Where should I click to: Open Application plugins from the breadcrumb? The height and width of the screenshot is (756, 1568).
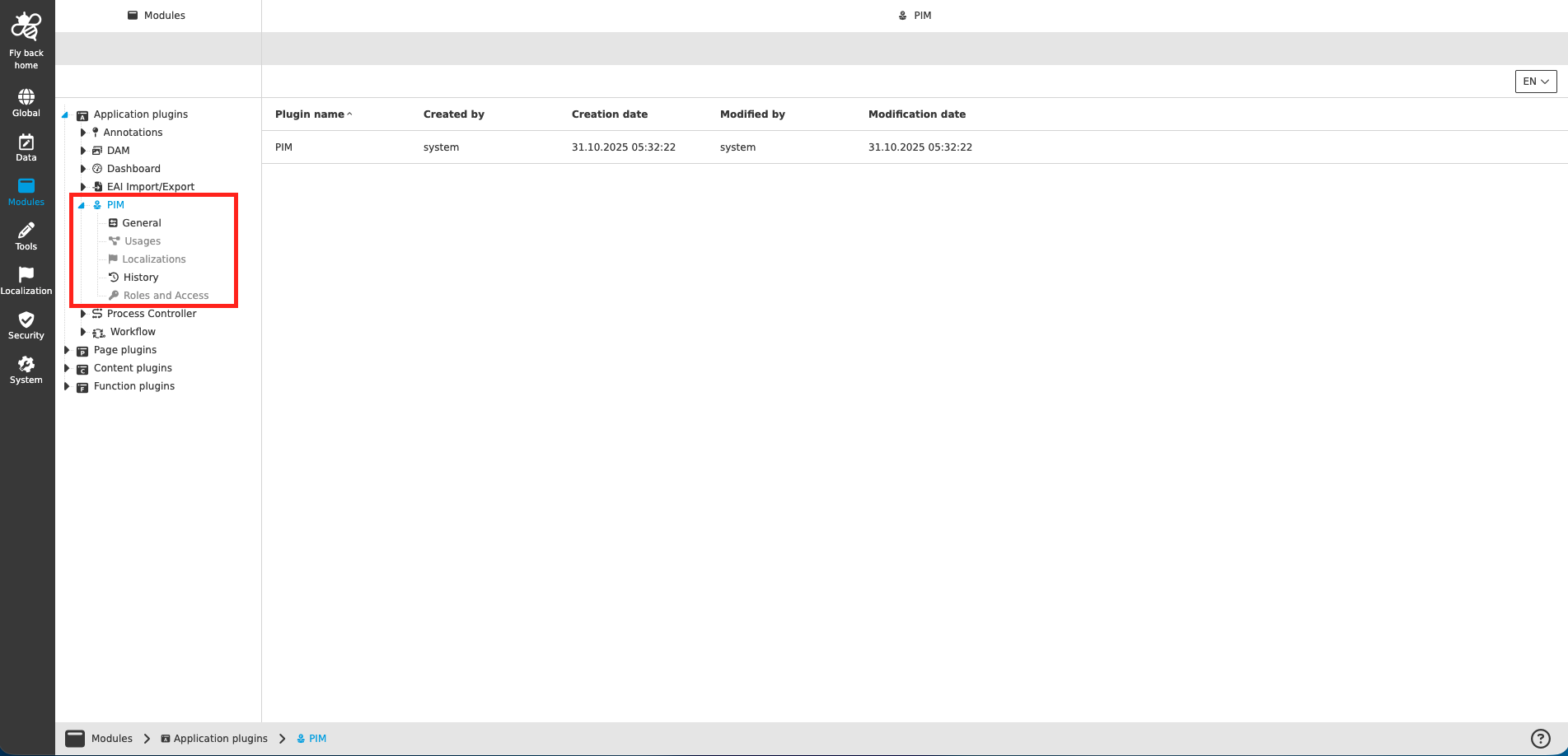(x=221, y=738)
